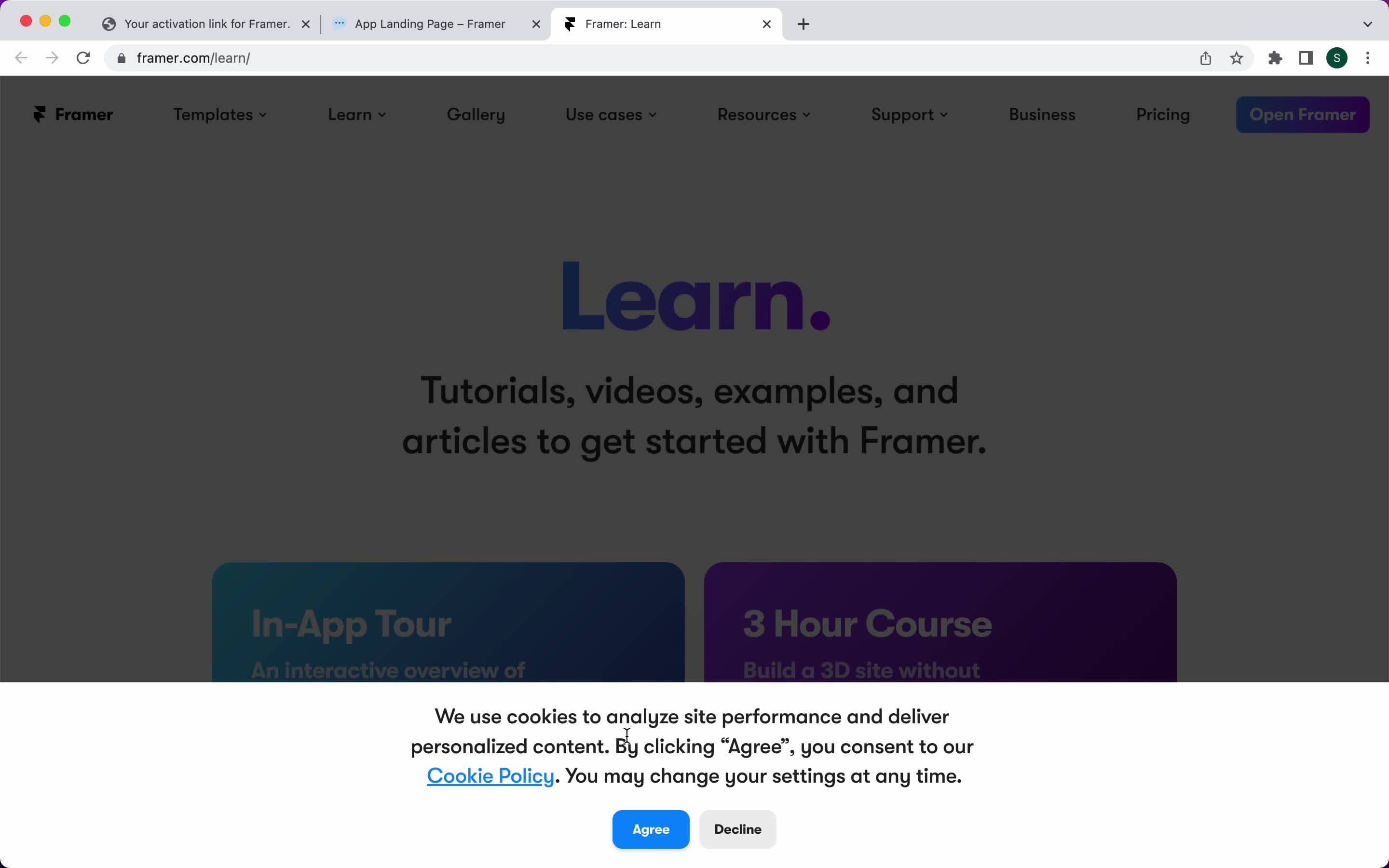Click the Decline button on cookie banner
The image size is (1389, 868).
point(738,829)
